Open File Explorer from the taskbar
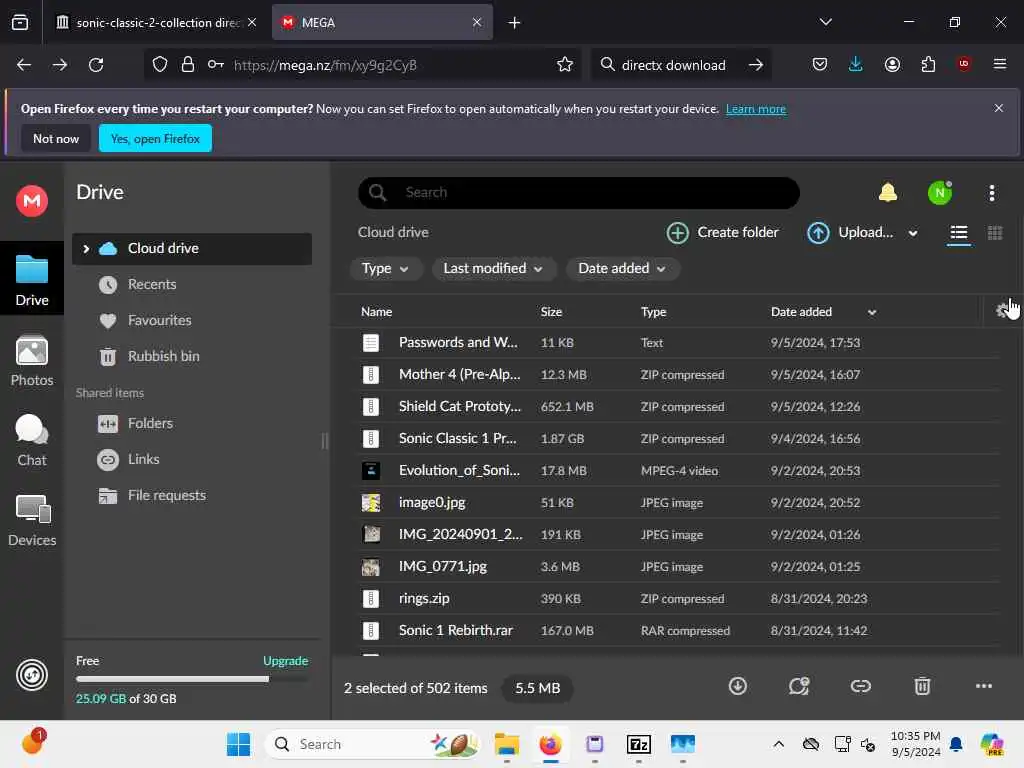The image size is (1024, 768). (507, 744)
